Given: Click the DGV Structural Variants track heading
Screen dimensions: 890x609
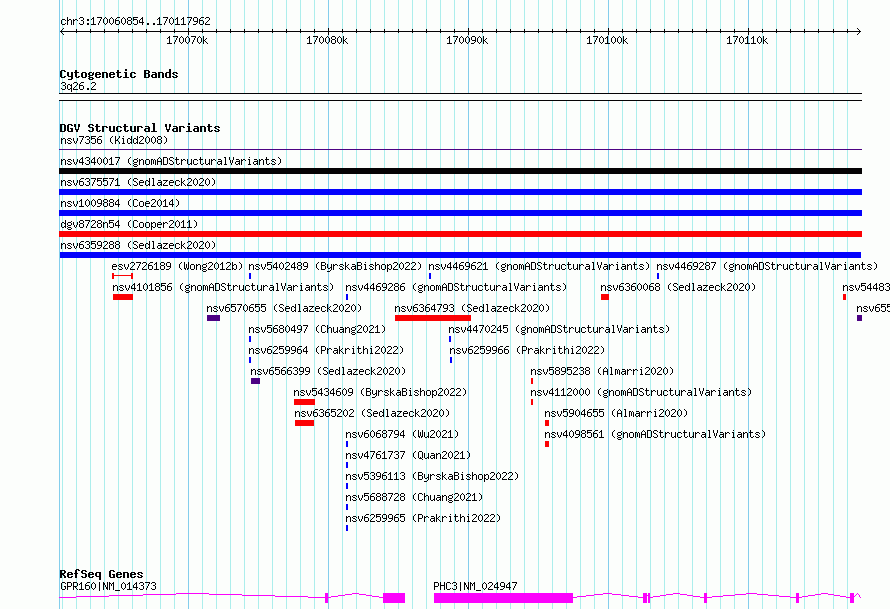Looking at the screenshot, I should (140, 128).
